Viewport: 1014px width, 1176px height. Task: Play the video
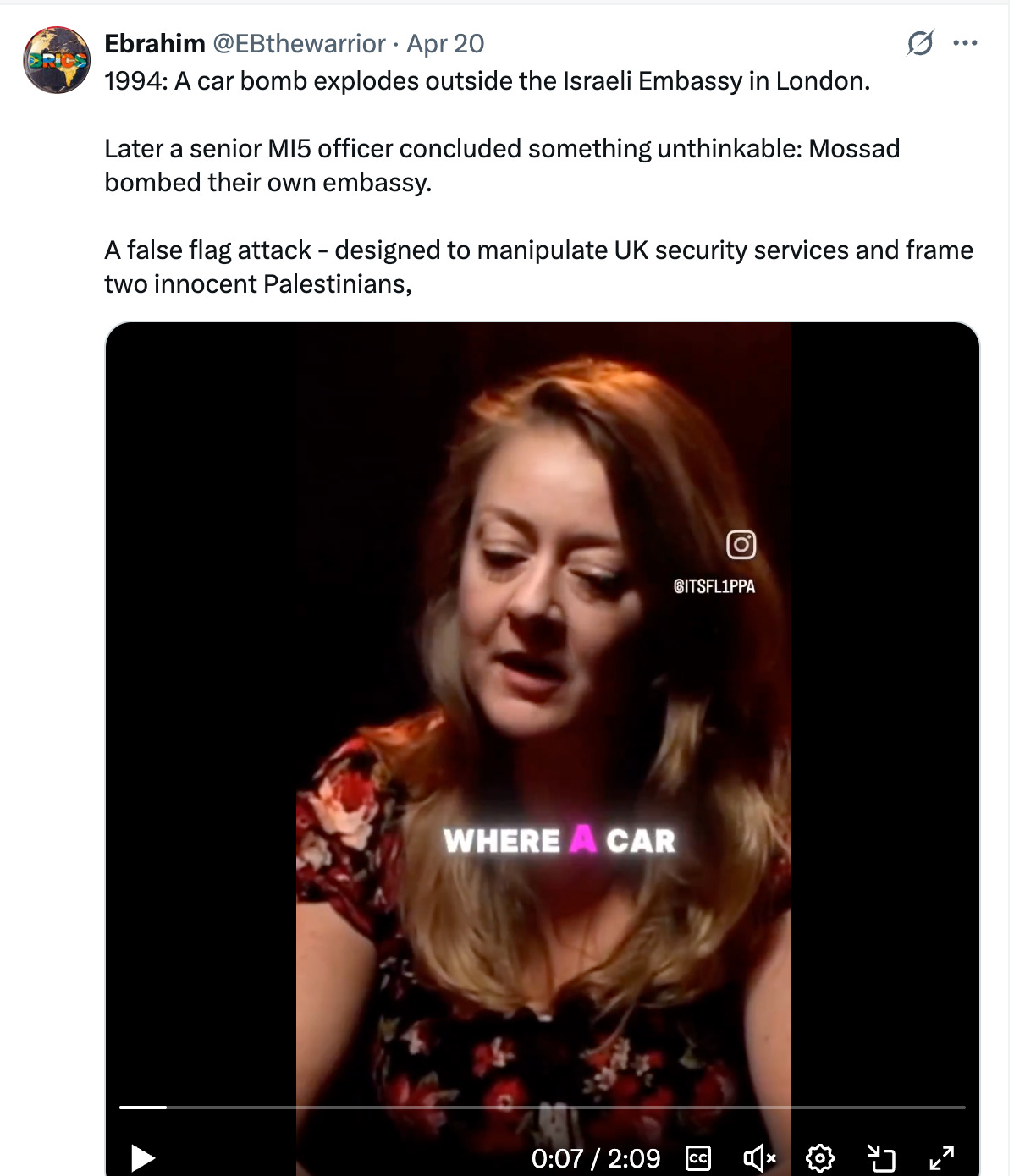(x=143, y=1157)
